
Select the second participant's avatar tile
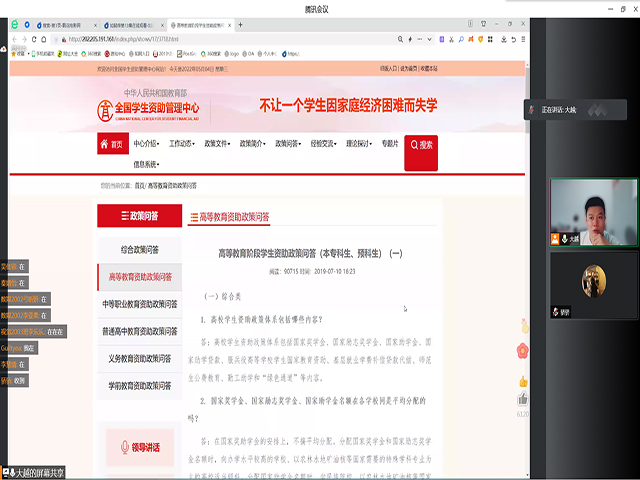click(x=593, y=285)
